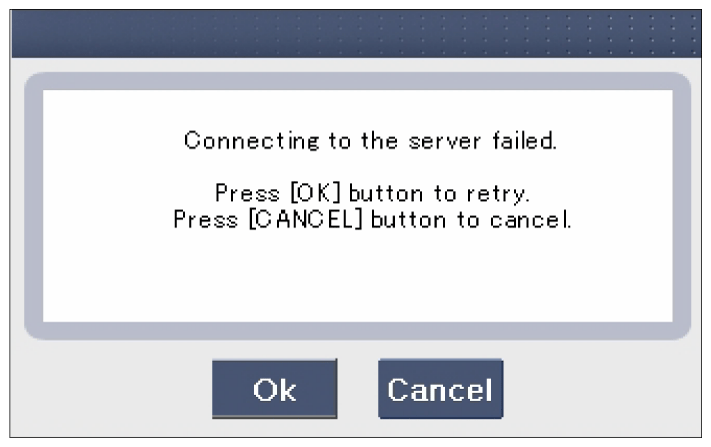This screenshot has height=447, width=711.
Task: Click the word "server" in the error message
Action: 444,141
